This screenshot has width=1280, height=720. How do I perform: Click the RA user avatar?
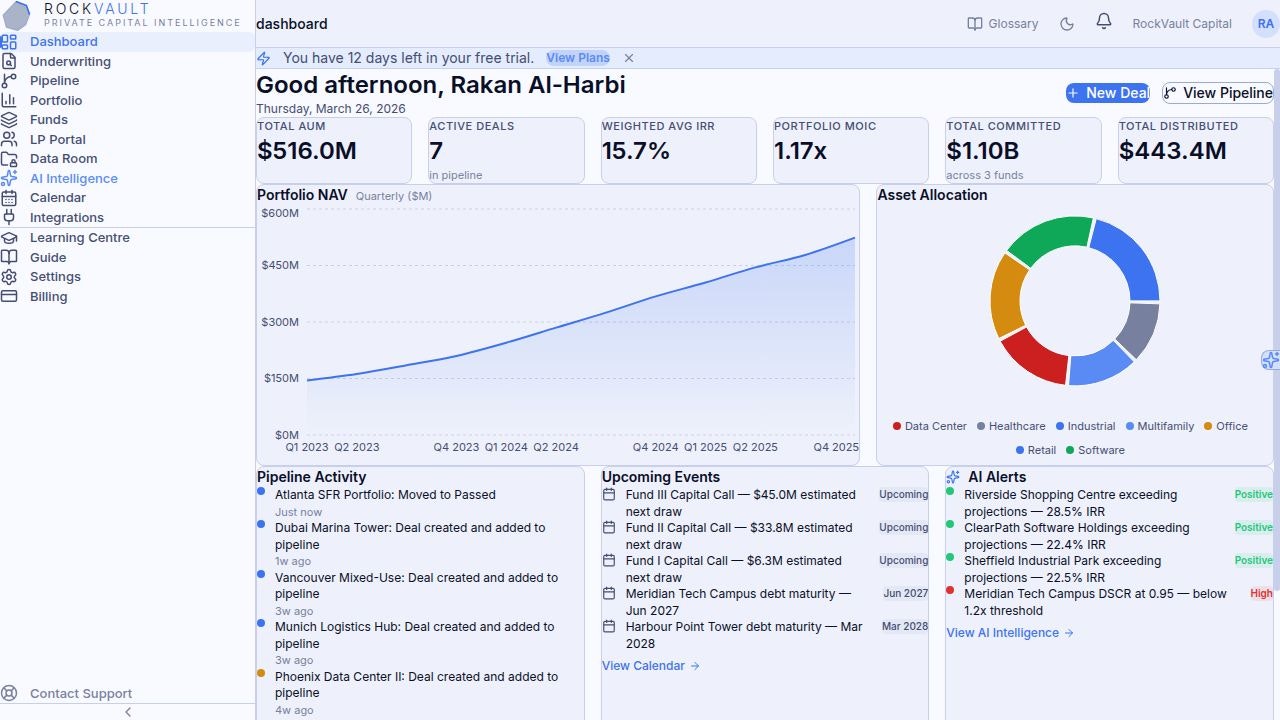pos(1265,24)
